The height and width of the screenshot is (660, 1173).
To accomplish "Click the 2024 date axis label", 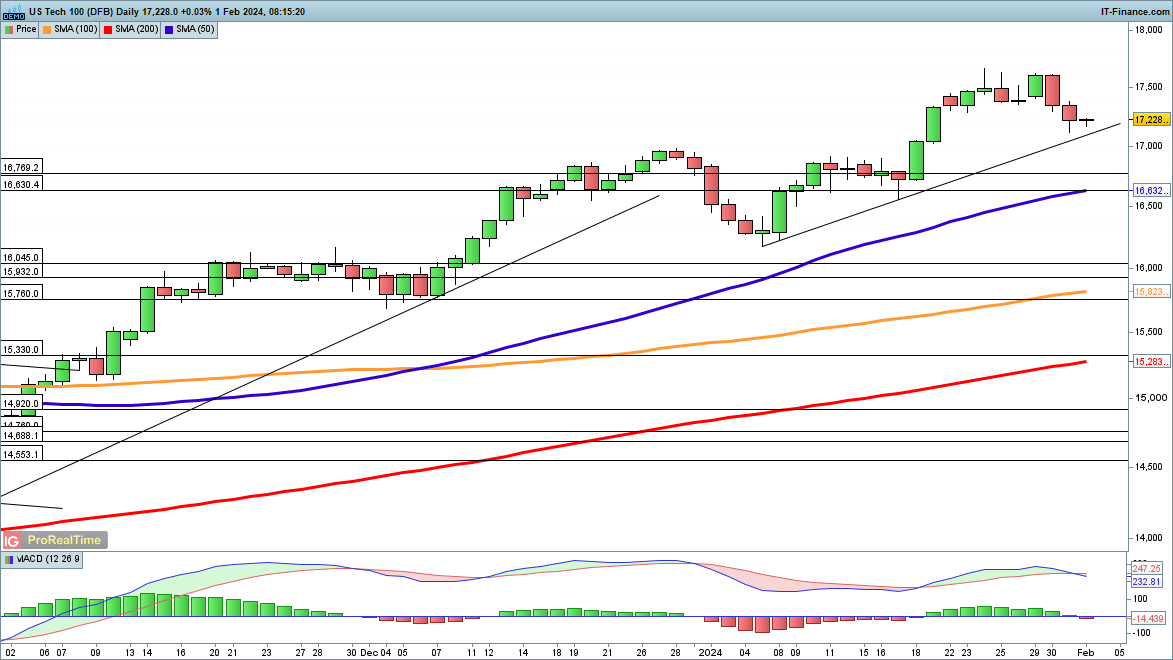I will [710, 653].
